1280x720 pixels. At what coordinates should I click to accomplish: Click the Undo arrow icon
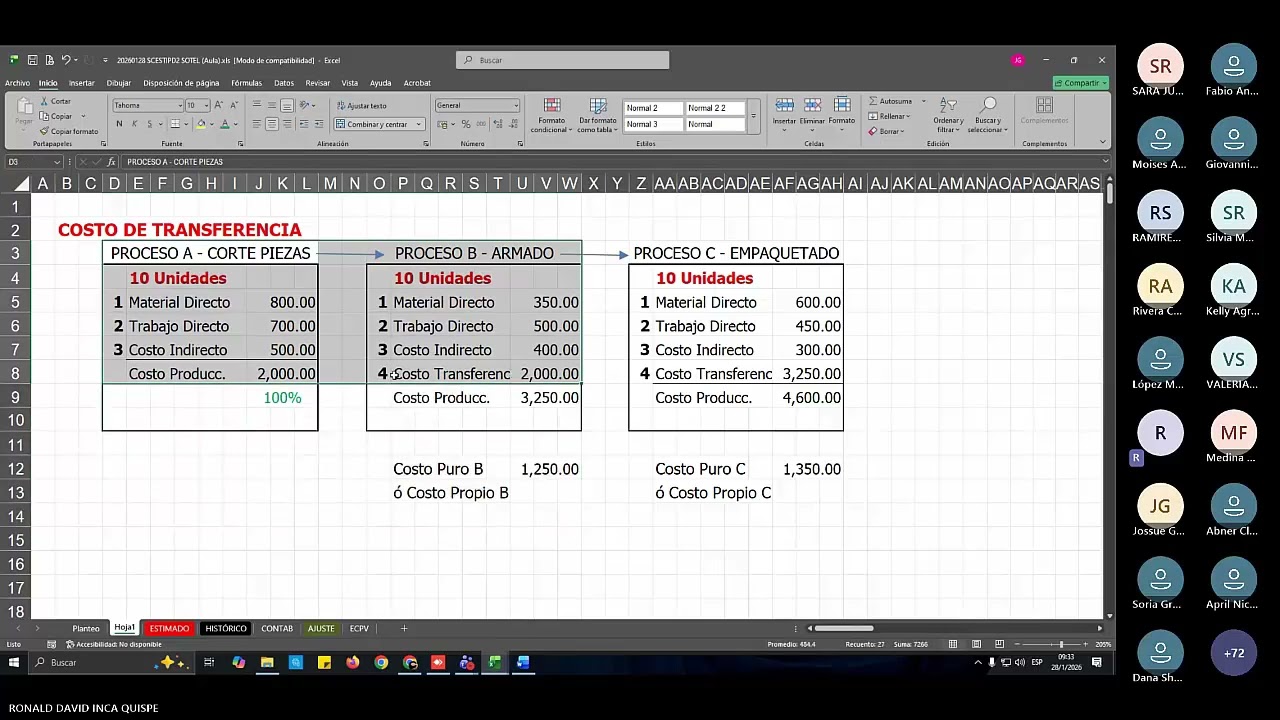pyautogui.click(x=66, y=60)
